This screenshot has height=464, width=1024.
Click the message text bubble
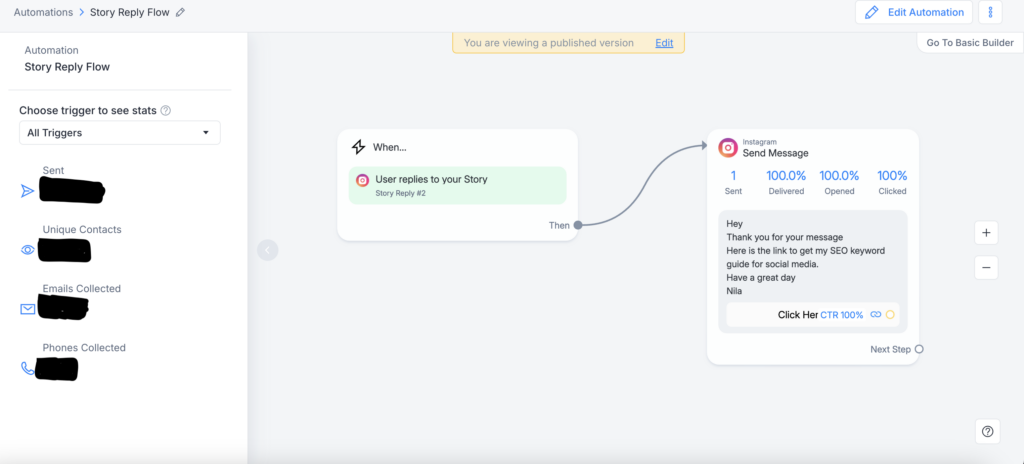[813, 271]
